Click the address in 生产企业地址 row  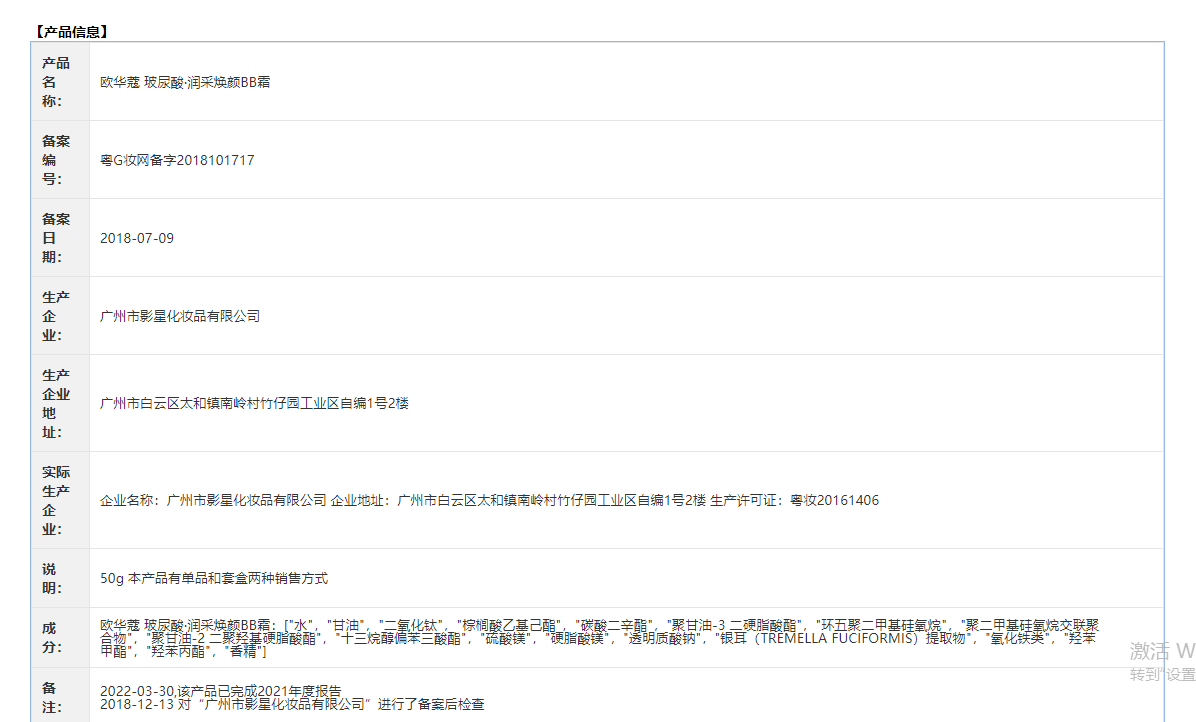click(255, 403)
